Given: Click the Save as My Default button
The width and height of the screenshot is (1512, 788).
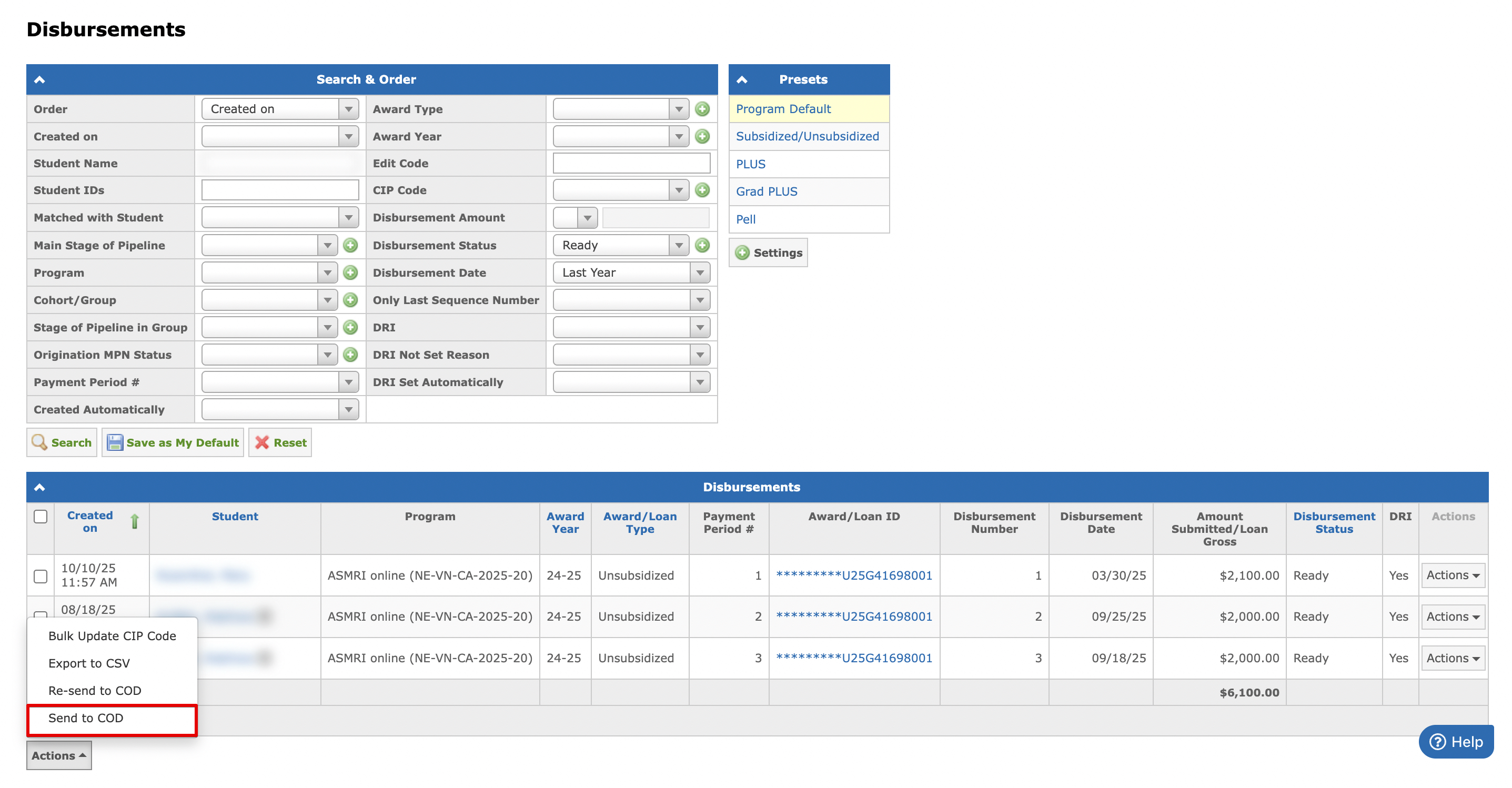Looking at the screenshot, I should pos(173,443).
